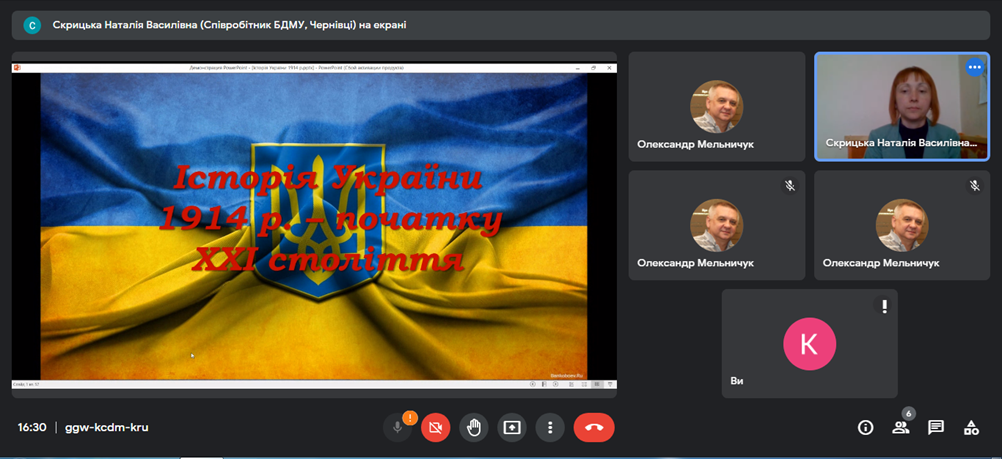
Task: Click the Present screen button
Action: 512,428
